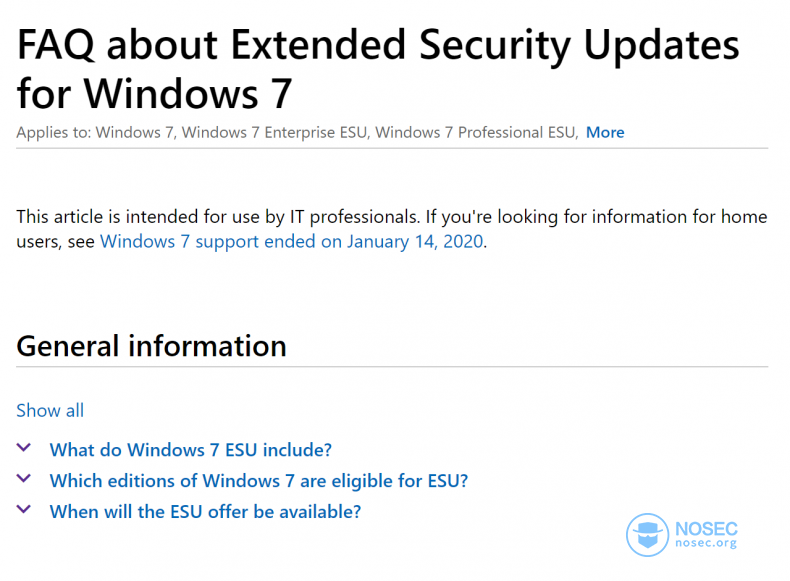Image resolution: width=790 pixels, height=581 pixels.
Task: Click the Applies to: label text
Action: point(54,133)
